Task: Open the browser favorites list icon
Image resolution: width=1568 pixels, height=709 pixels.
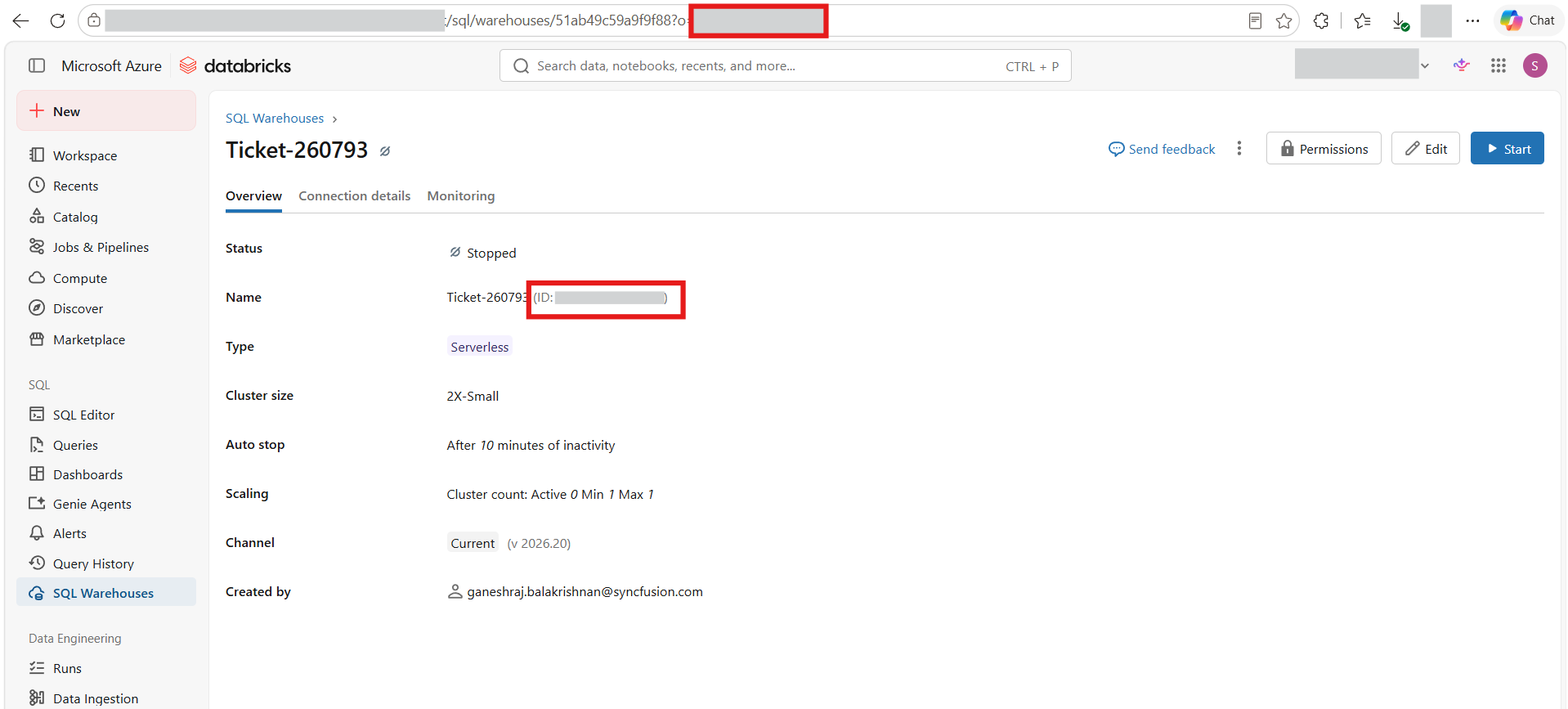Action: pos(1362,21)
